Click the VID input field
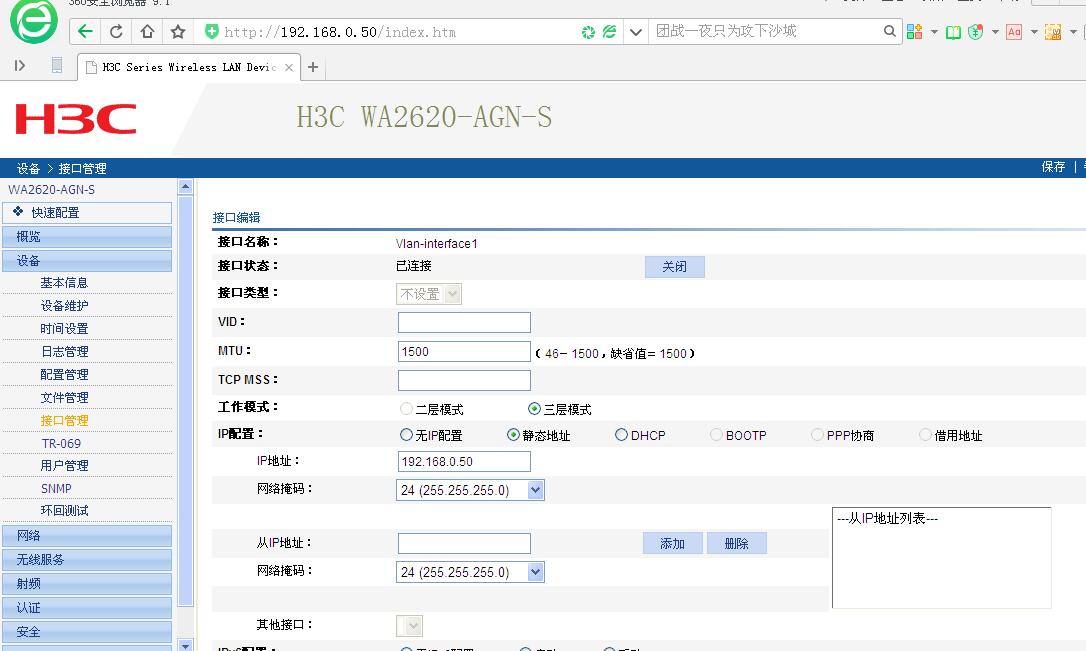The width and height of the screenshot is (1086, 651). click(464, 323)
